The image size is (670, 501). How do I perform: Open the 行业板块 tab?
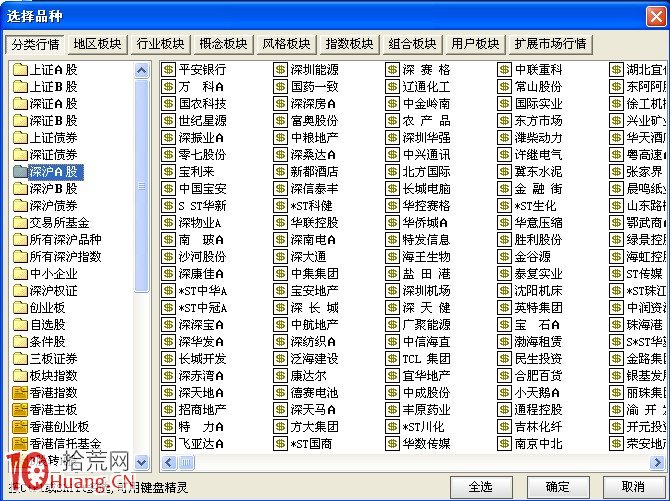(160, 44)
